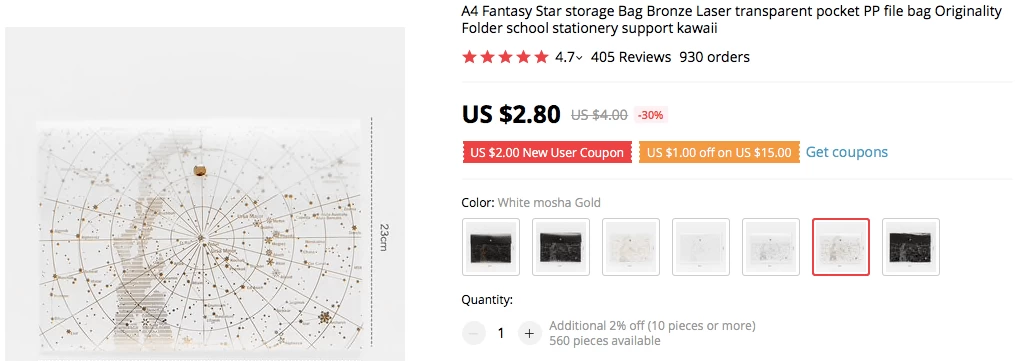Click the five red rating stars

pos(506,58)
